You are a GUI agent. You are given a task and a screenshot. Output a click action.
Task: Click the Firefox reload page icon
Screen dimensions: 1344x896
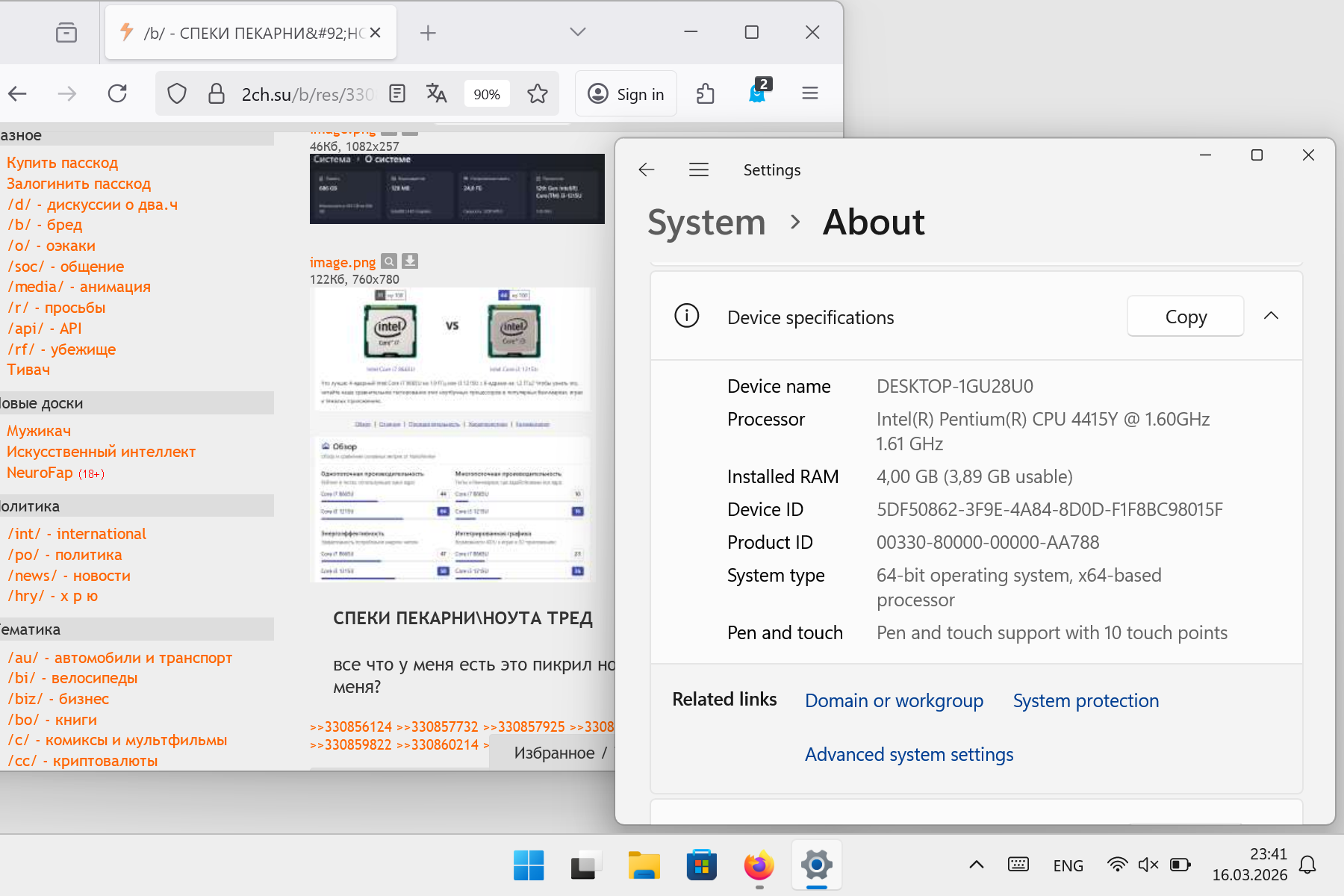(117, 93)
